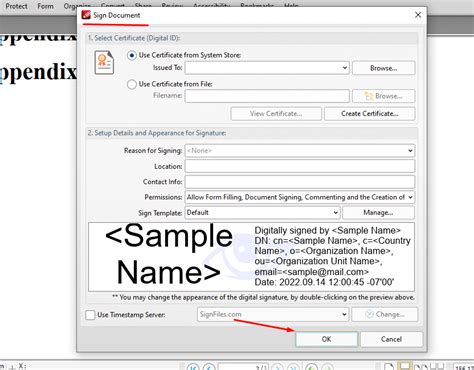Click the 'Digitally signed by <Sample Name>' text
This screenshot has height=370, width=474.
click(327, 231)
